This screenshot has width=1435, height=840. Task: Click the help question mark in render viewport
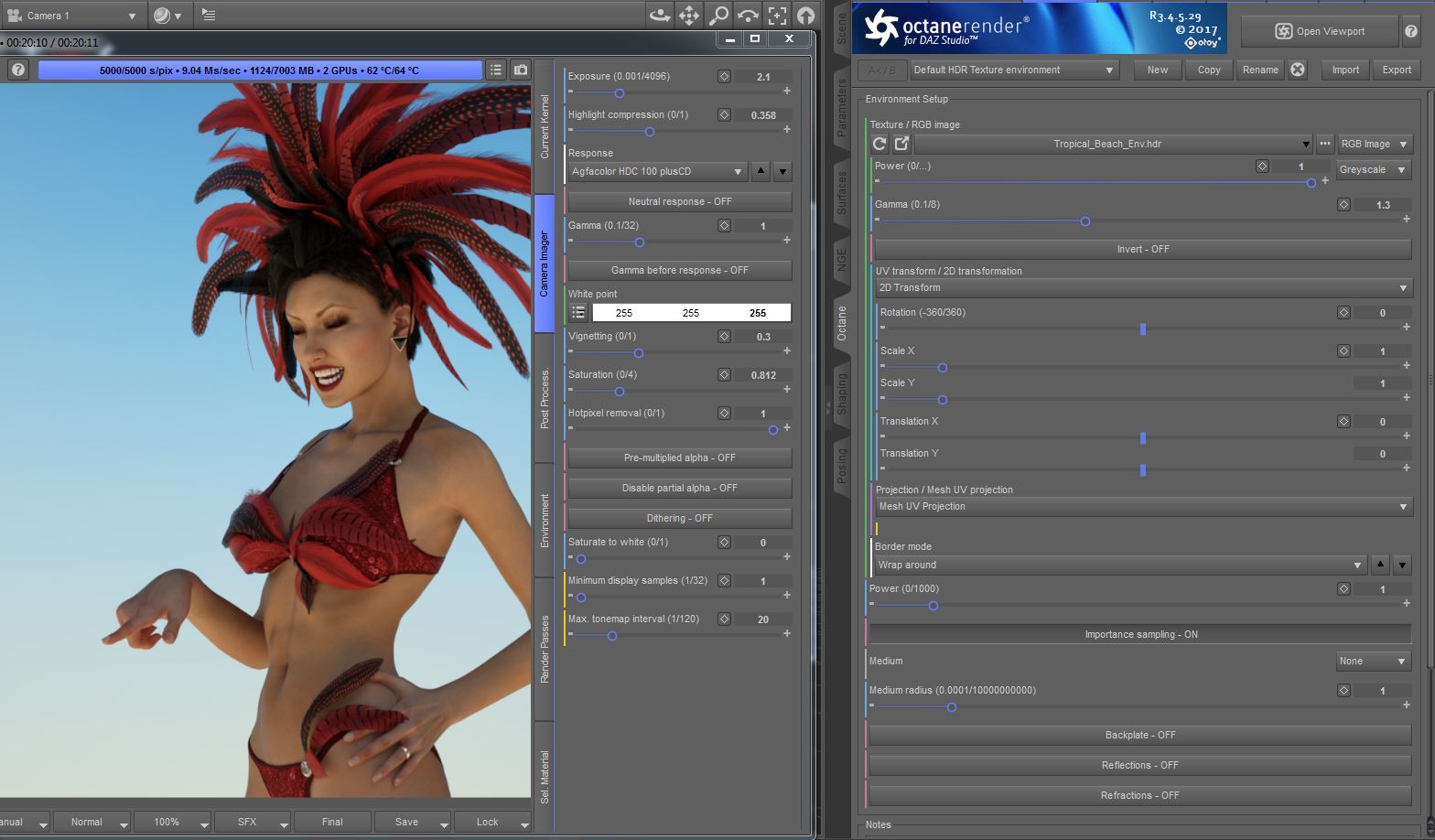pyautogui.click(x=17, y=70)
